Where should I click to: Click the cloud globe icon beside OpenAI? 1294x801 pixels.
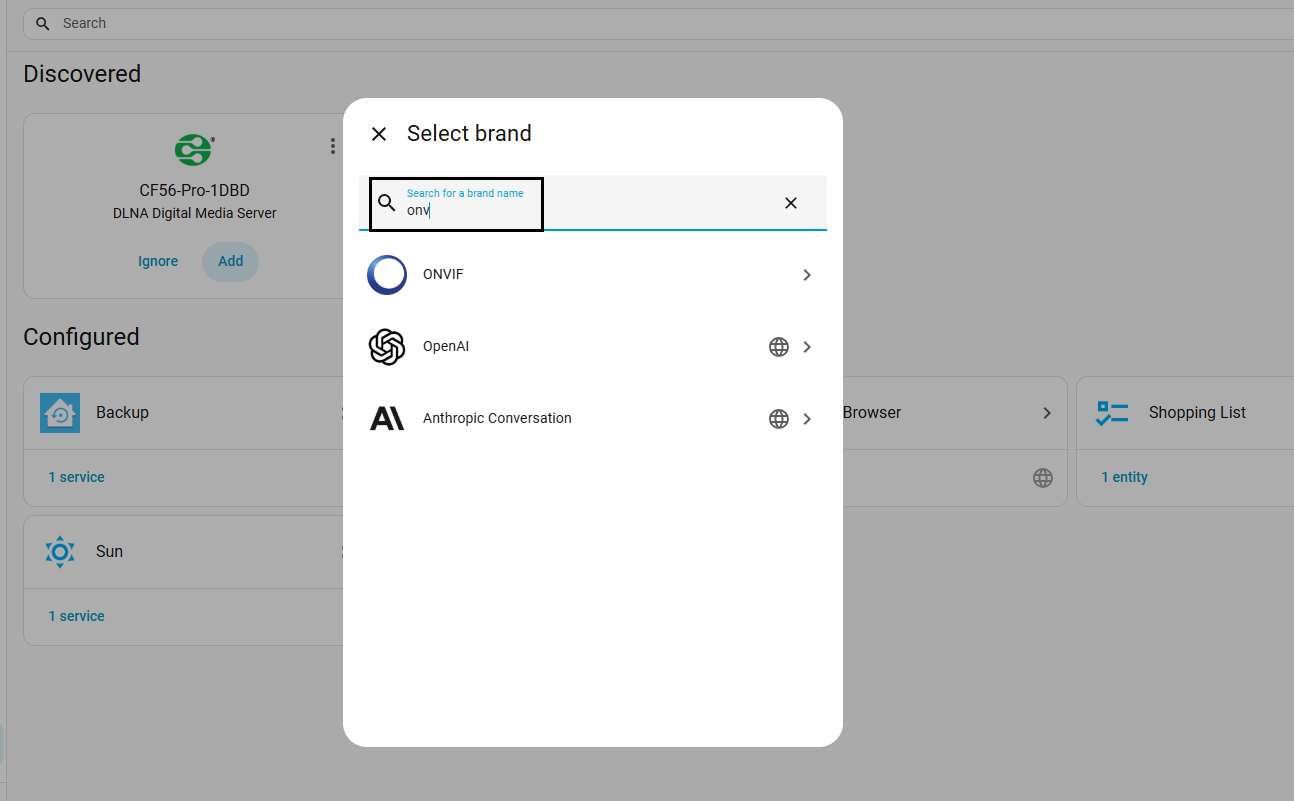click(x=779, y=347)
